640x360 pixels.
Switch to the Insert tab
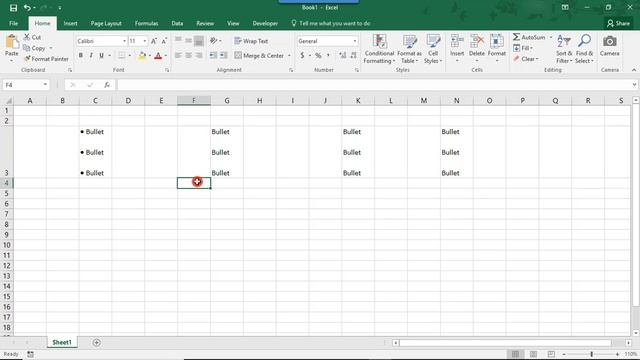tap(70, 23)
